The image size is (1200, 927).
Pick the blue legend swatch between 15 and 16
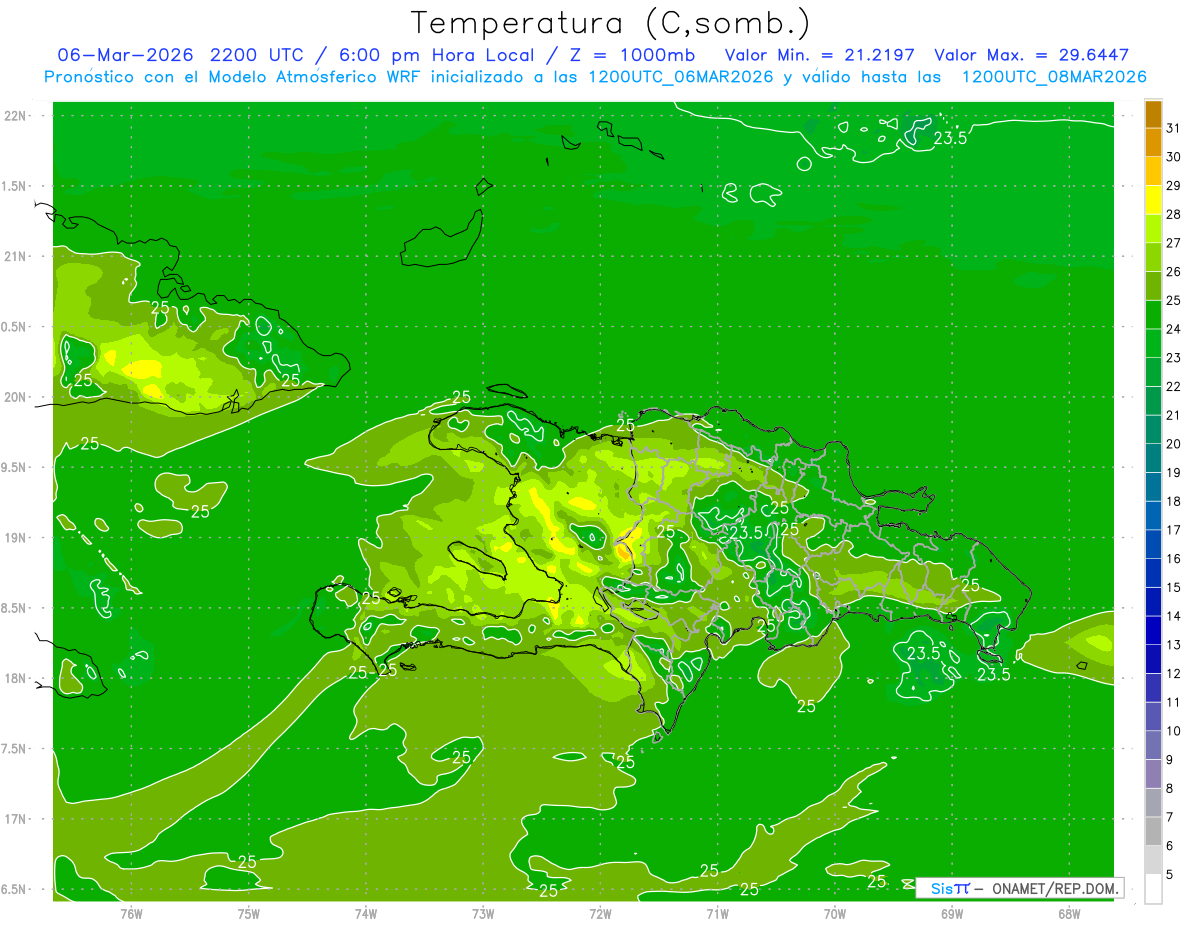click(x=1153, y=573)
